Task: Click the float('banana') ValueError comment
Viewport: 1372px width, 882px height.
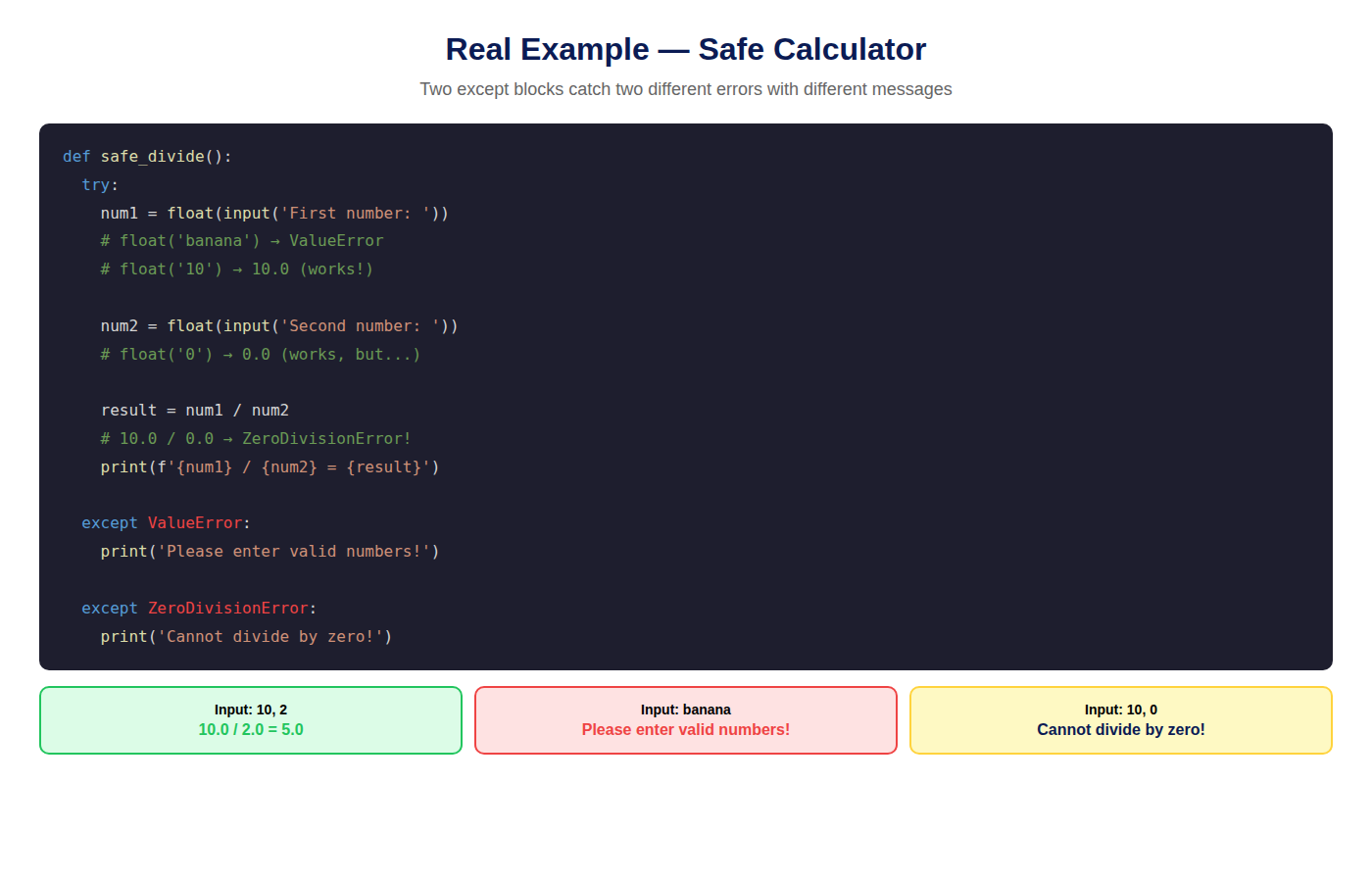Action: tap(242, 241)
